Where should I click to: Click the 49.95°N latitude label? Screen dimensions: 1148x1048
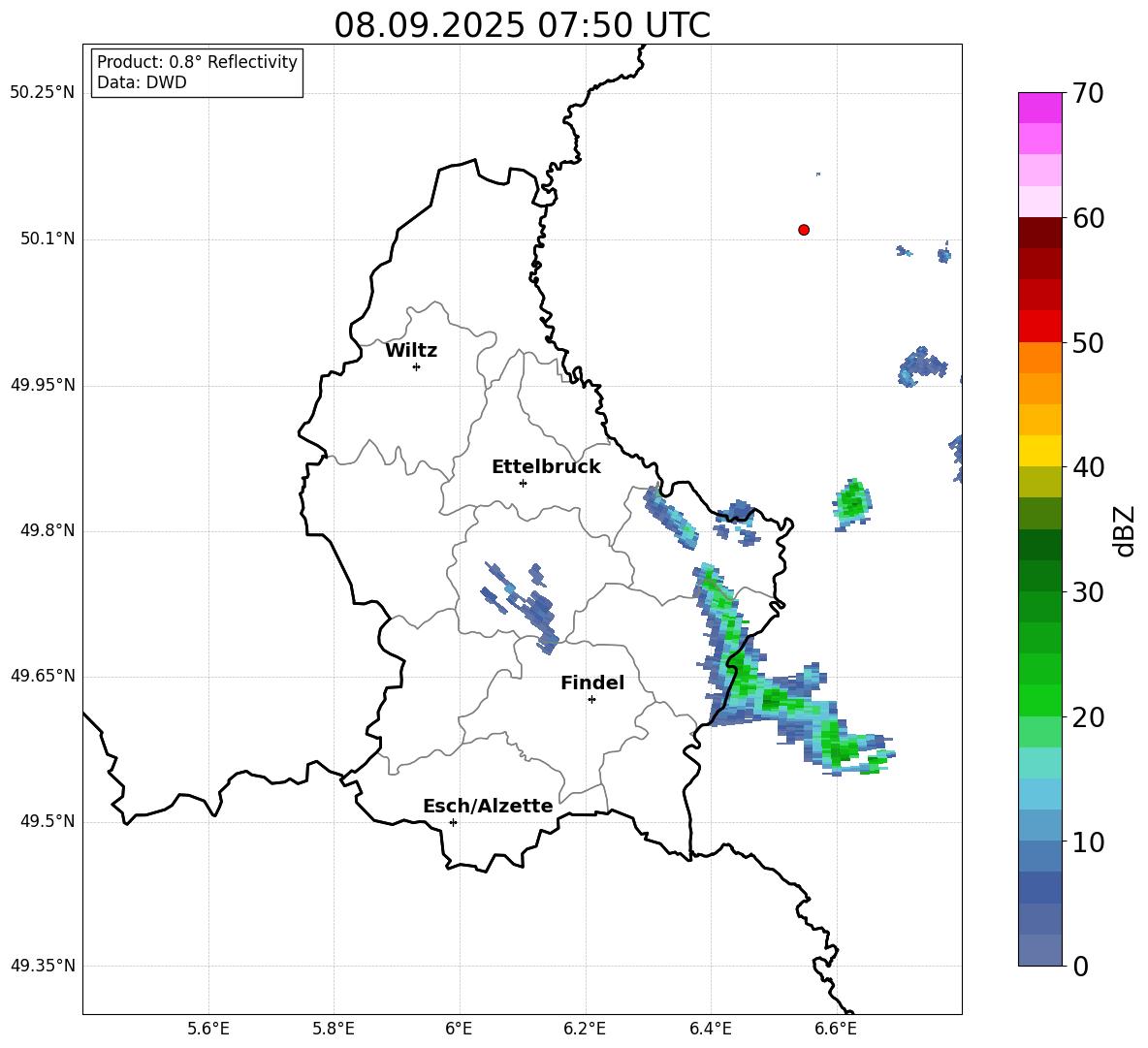tap(43, 385)
